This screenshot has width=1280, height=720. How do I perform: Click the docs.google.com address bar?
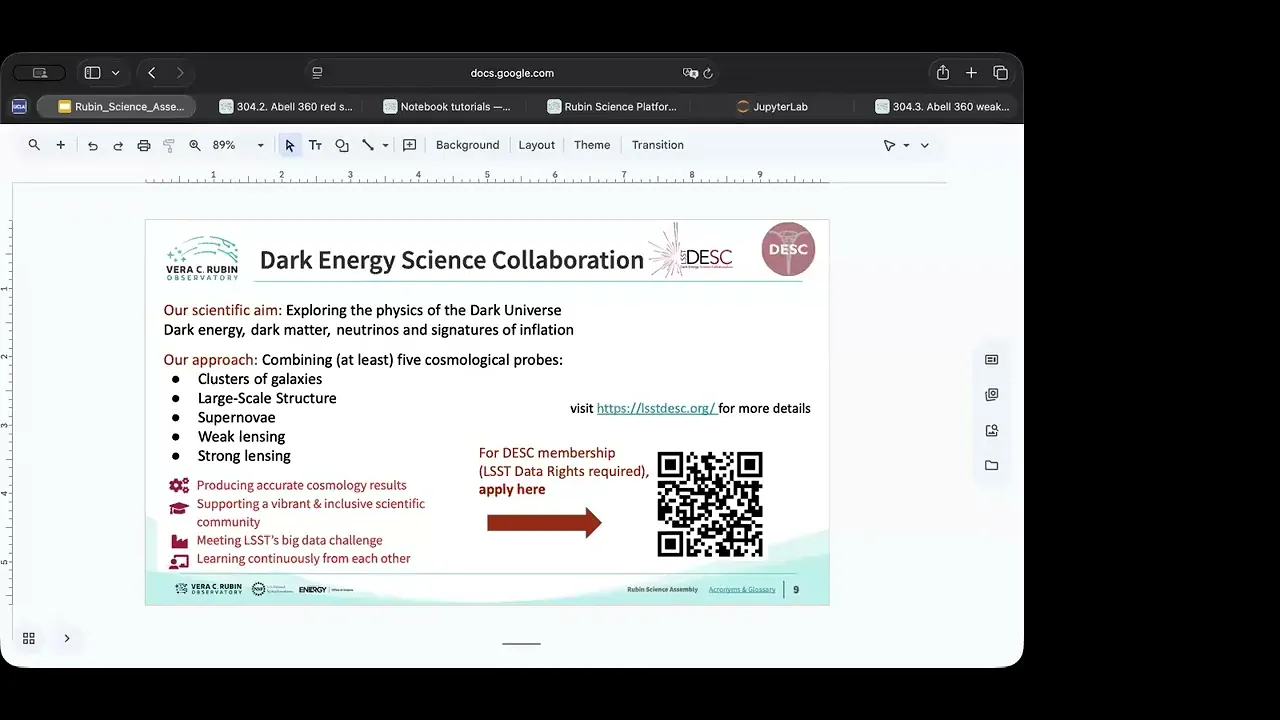512,73
